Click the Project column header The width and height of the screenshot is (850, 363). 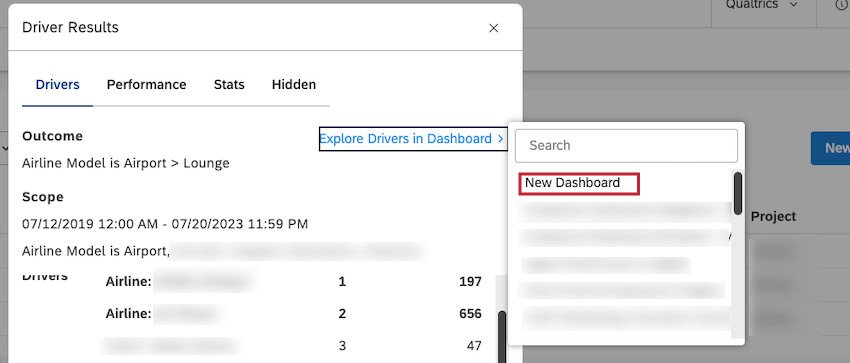[x=774, y=217]
